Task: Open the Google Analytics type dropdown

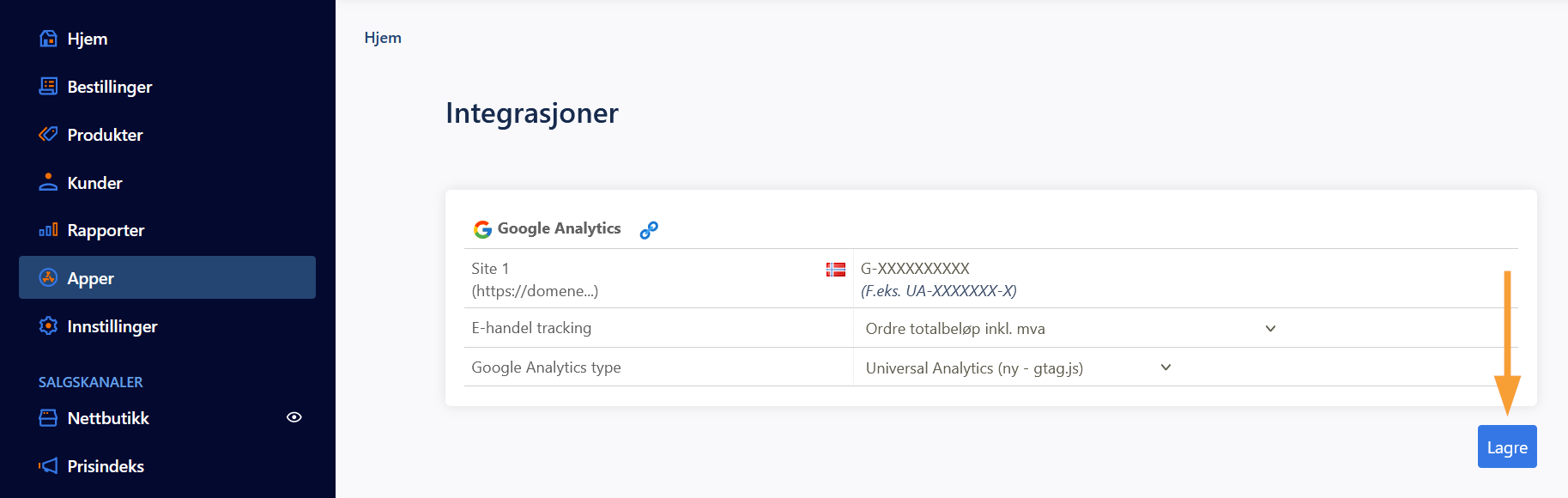Action: pos(1017,368)
